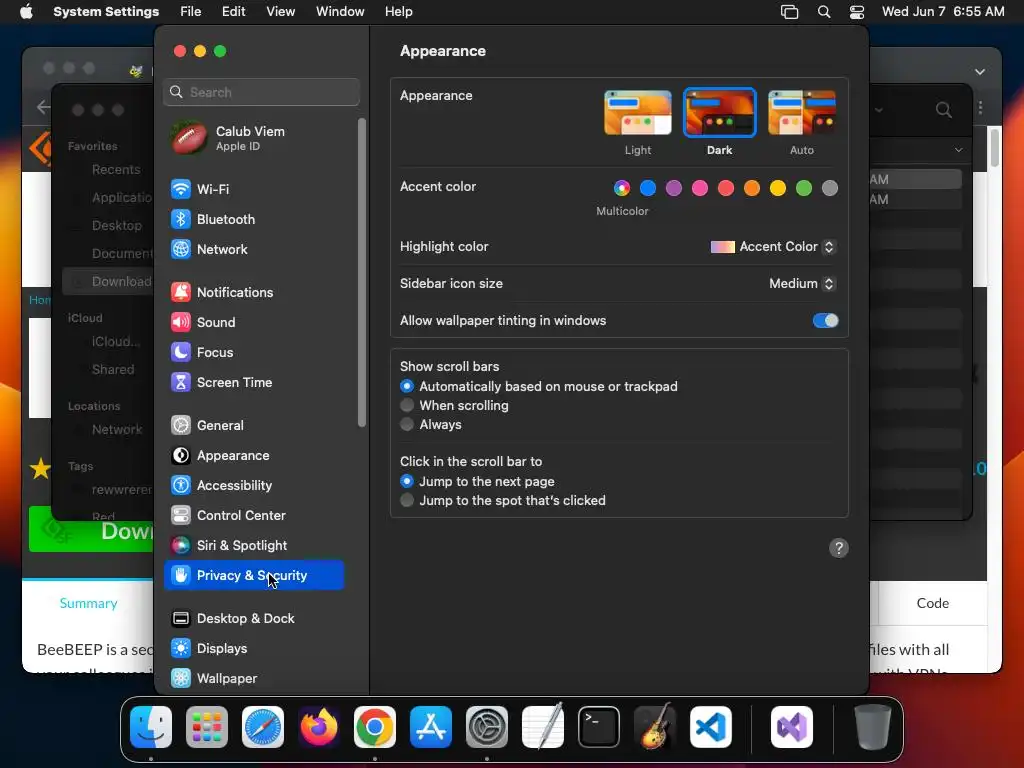Viewport: 1024px width, 768px height.
Task: Switch to Code tab on background webpage
Action: point(933,603)
